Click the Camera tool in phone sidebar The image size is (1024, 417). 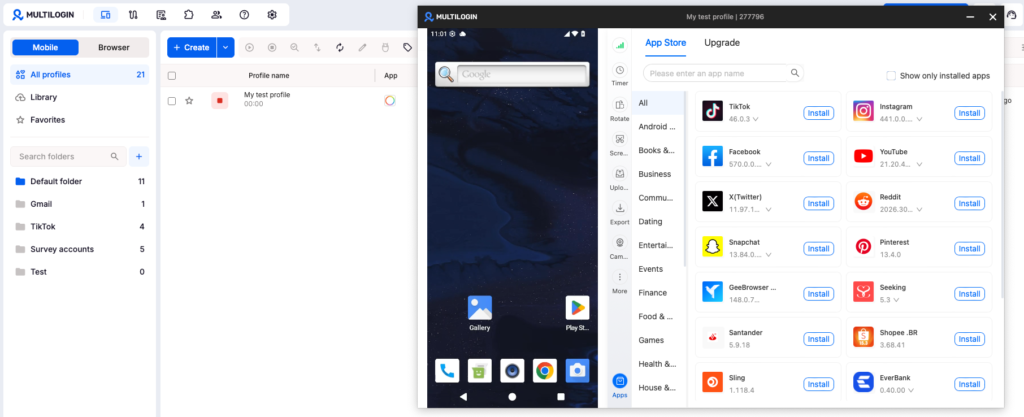(x=620, y=248)
